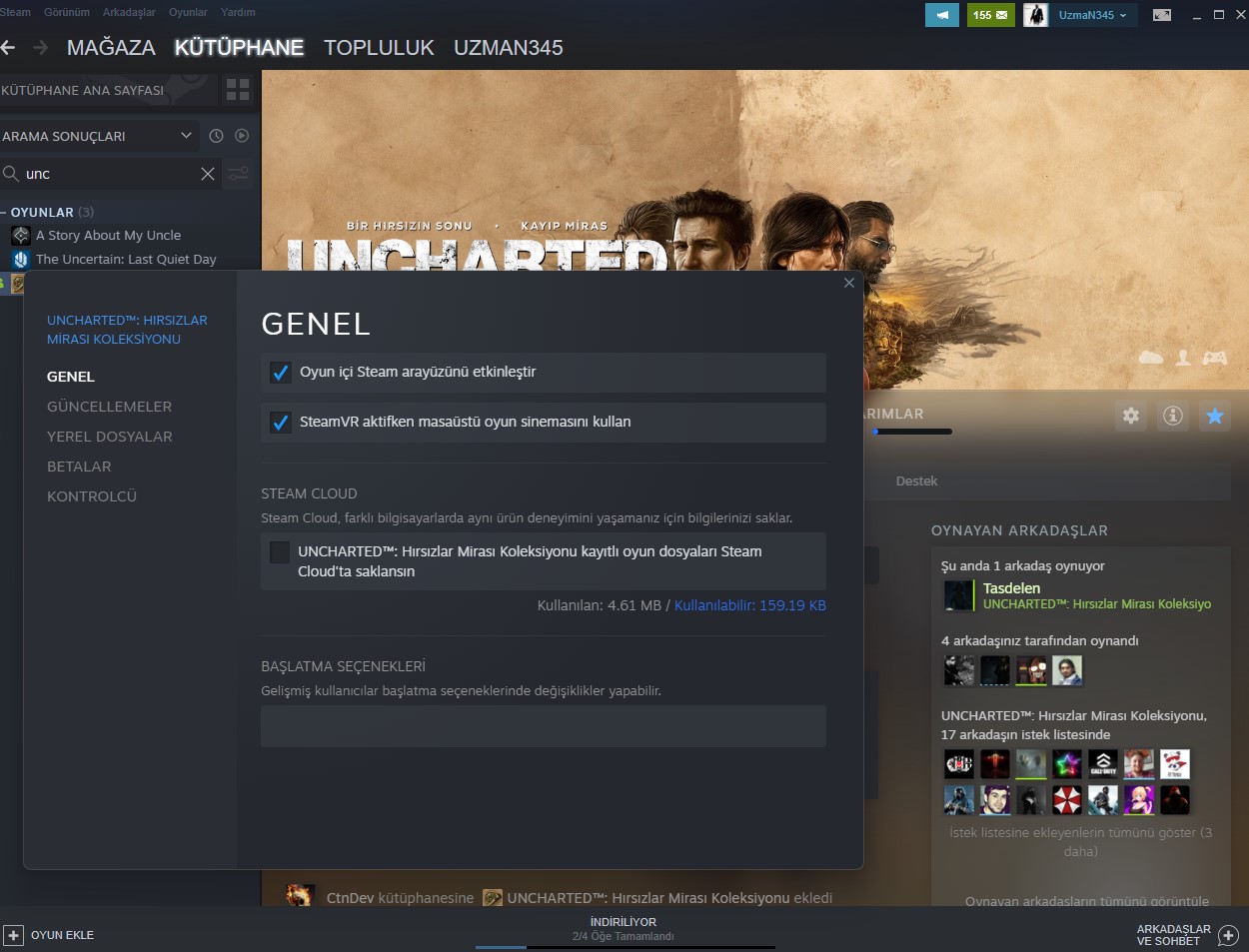Open the BETALAR section
The height and width of the screenshot is (952, 1249).
(79, 467)
